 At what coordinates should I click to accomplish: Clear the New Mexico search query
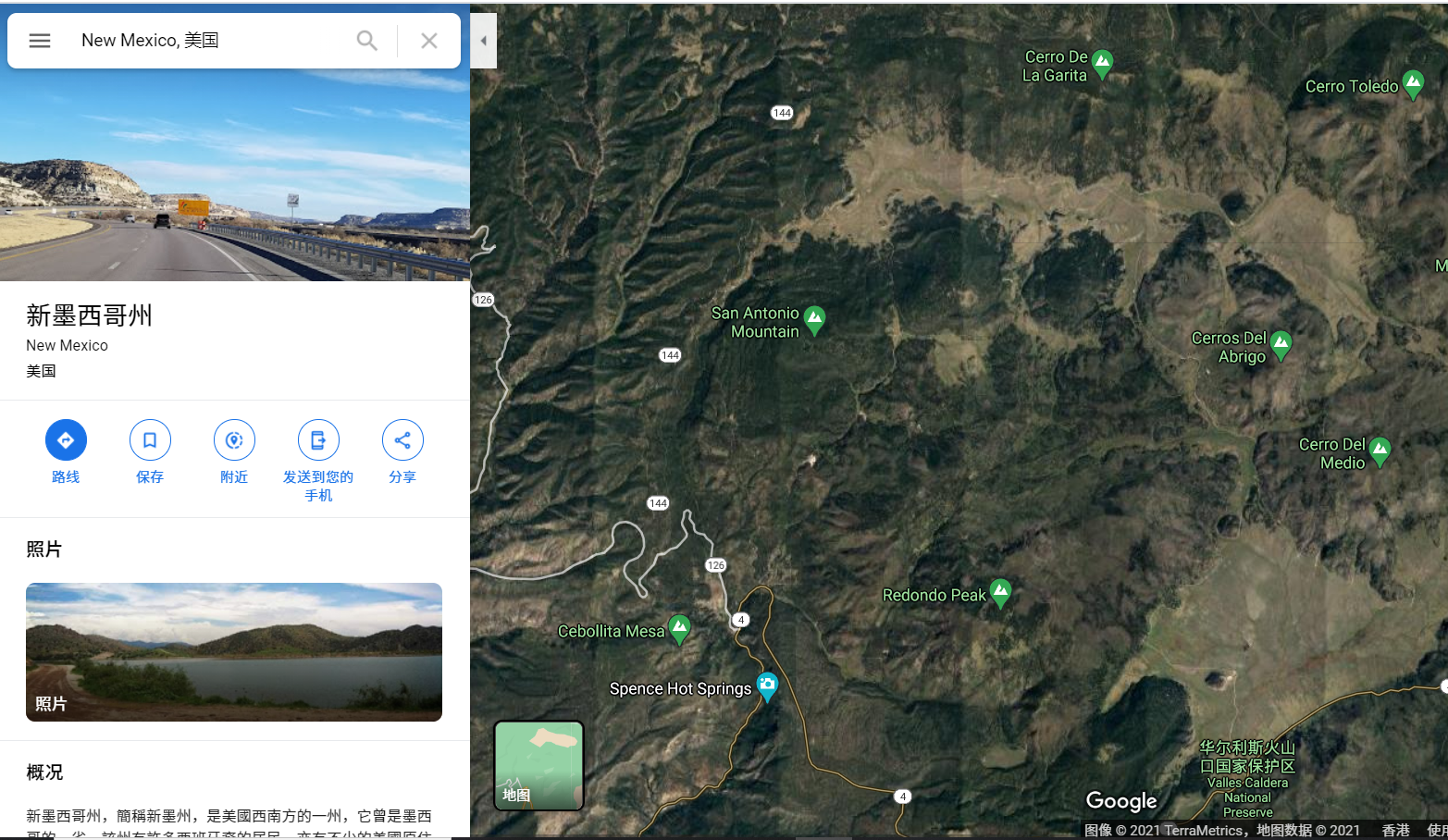point(429,41)
